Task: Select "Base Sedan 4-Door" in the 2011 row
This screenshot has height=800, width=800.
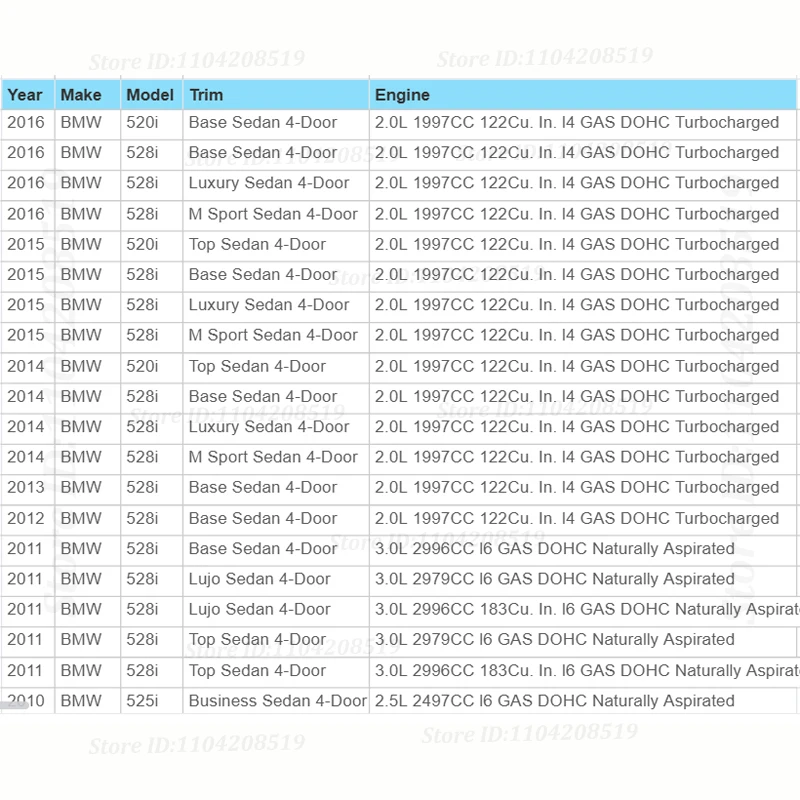Action: click(x=263, y=548)
